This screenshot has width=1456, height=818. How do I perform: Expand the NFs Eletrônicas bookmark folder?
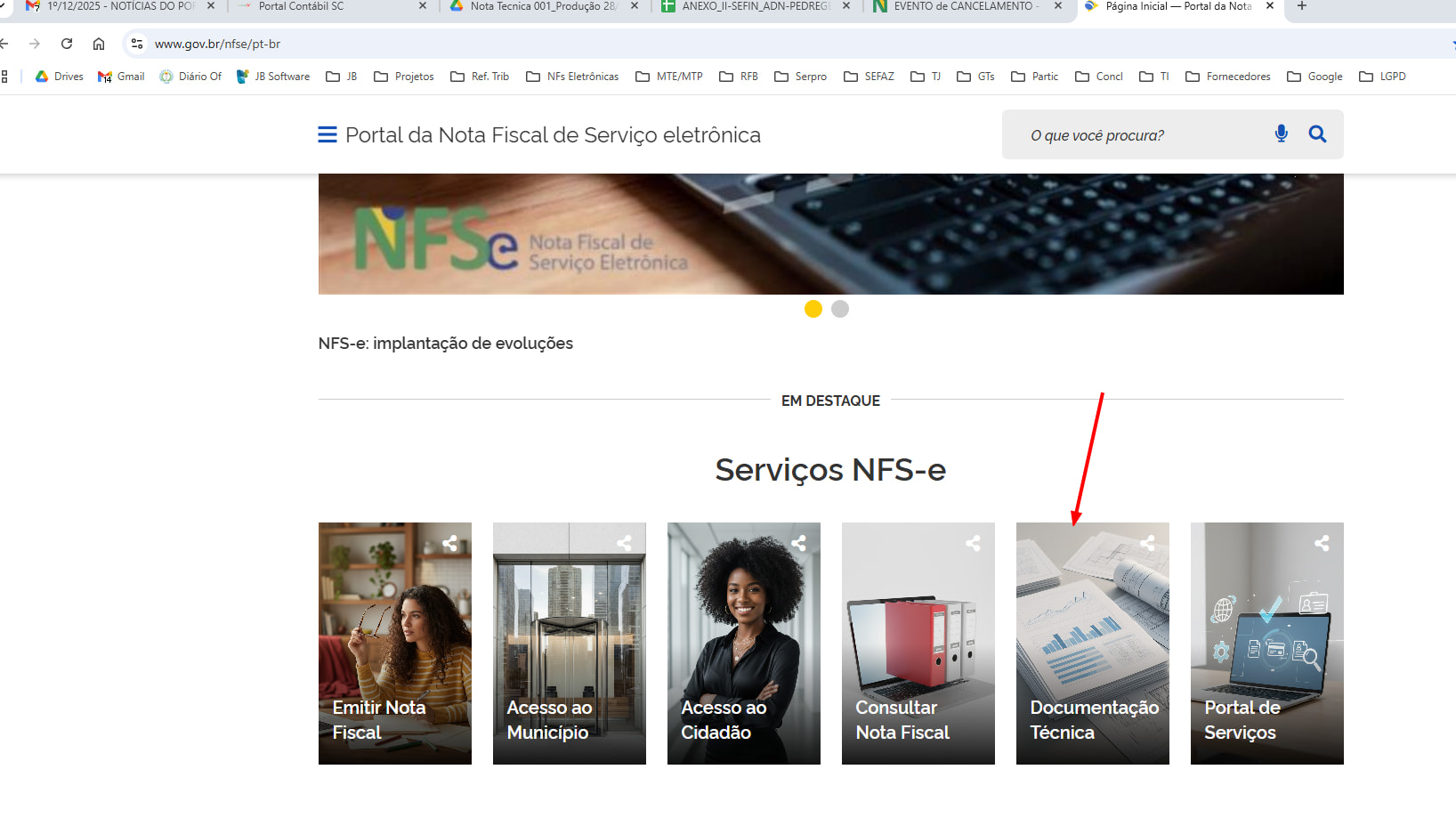coord(572,77)
